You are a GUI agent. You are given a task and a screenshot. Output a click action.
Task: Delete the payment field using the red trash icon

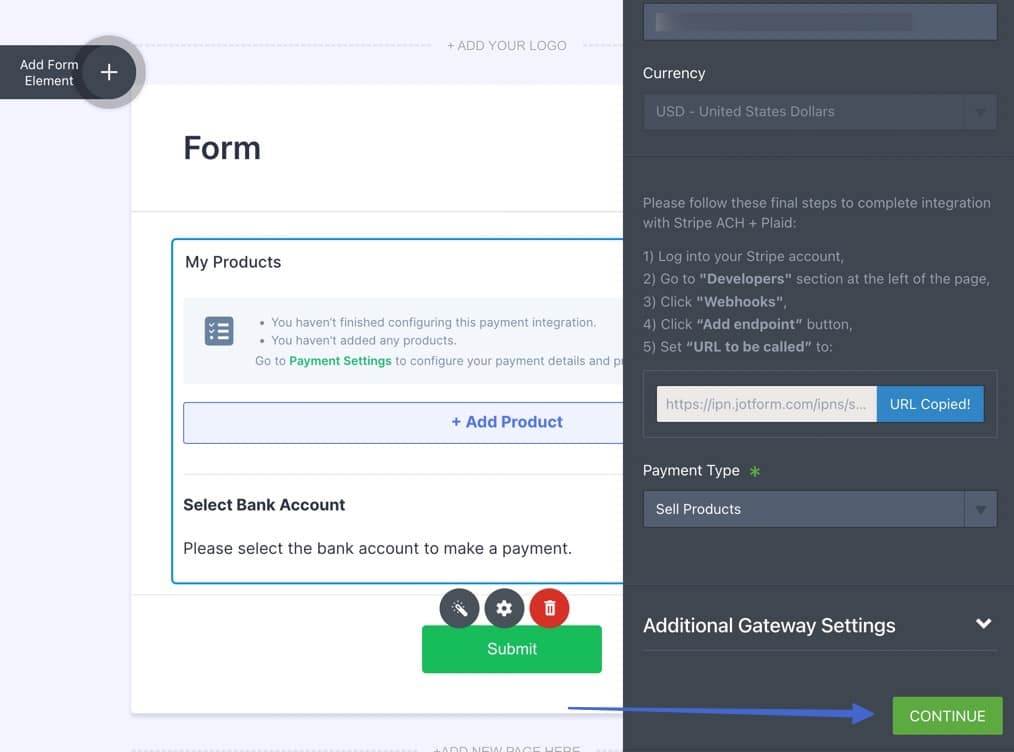pyautogui.click(x=549, y=608)
